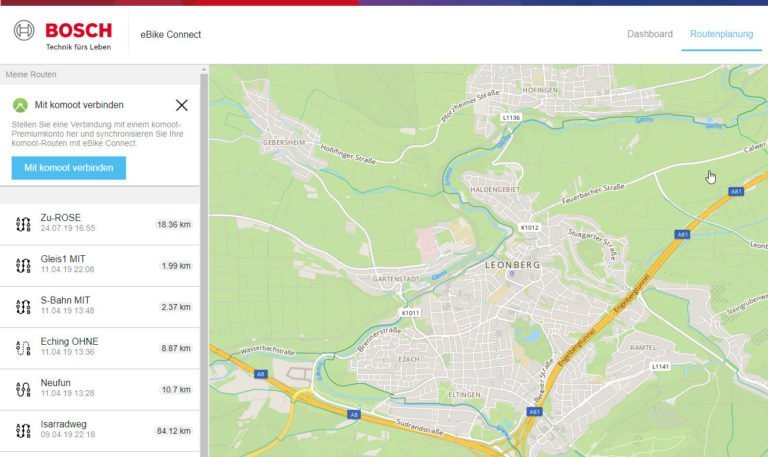Switch to the Routenplanung tab
Viewport: 768px width, 457px height.
(721, 34)
